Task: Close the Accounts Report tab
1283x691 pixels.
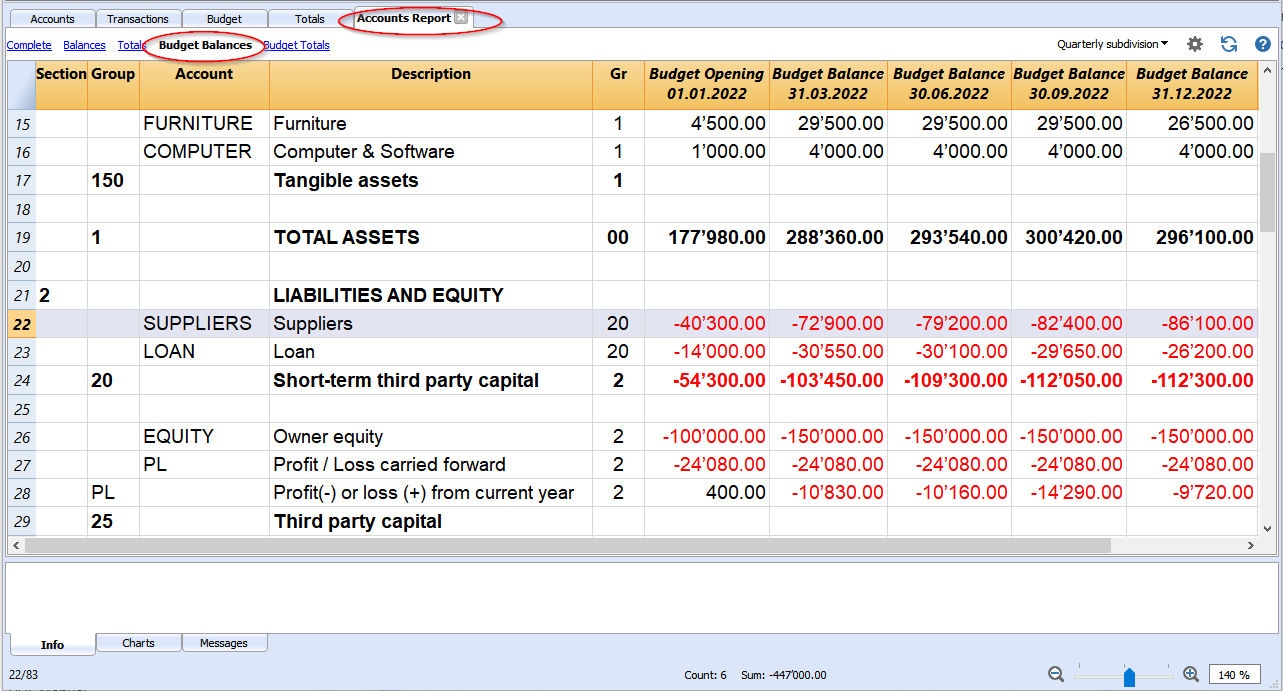Action: coord(460,18)
